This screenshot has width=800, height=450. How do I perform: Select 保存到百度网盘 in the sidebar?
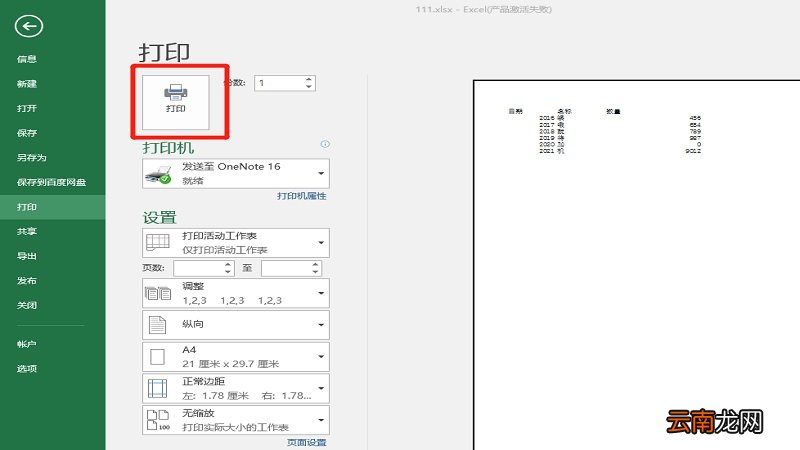(x=51, y=182)
